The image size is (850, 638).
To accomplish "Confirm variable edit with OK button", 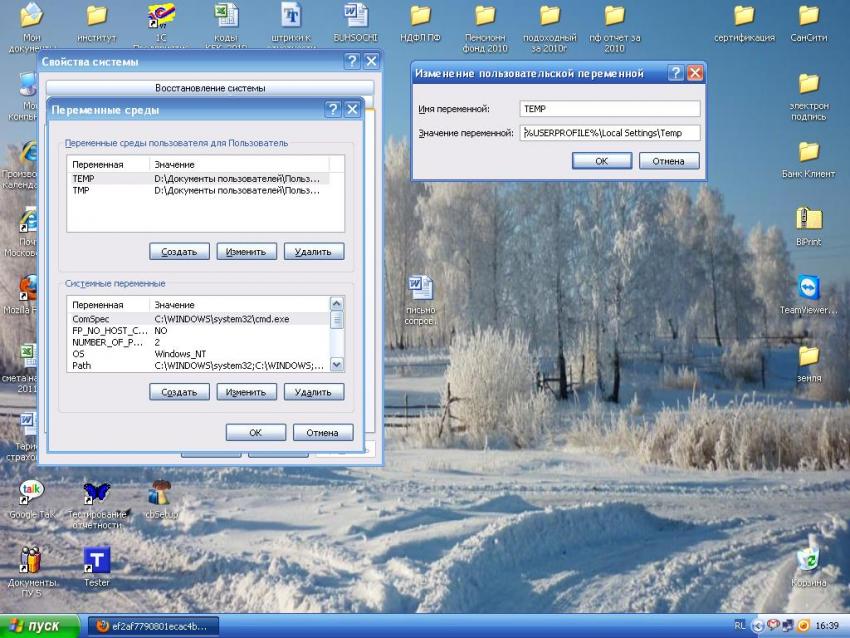I will point(601,161).
